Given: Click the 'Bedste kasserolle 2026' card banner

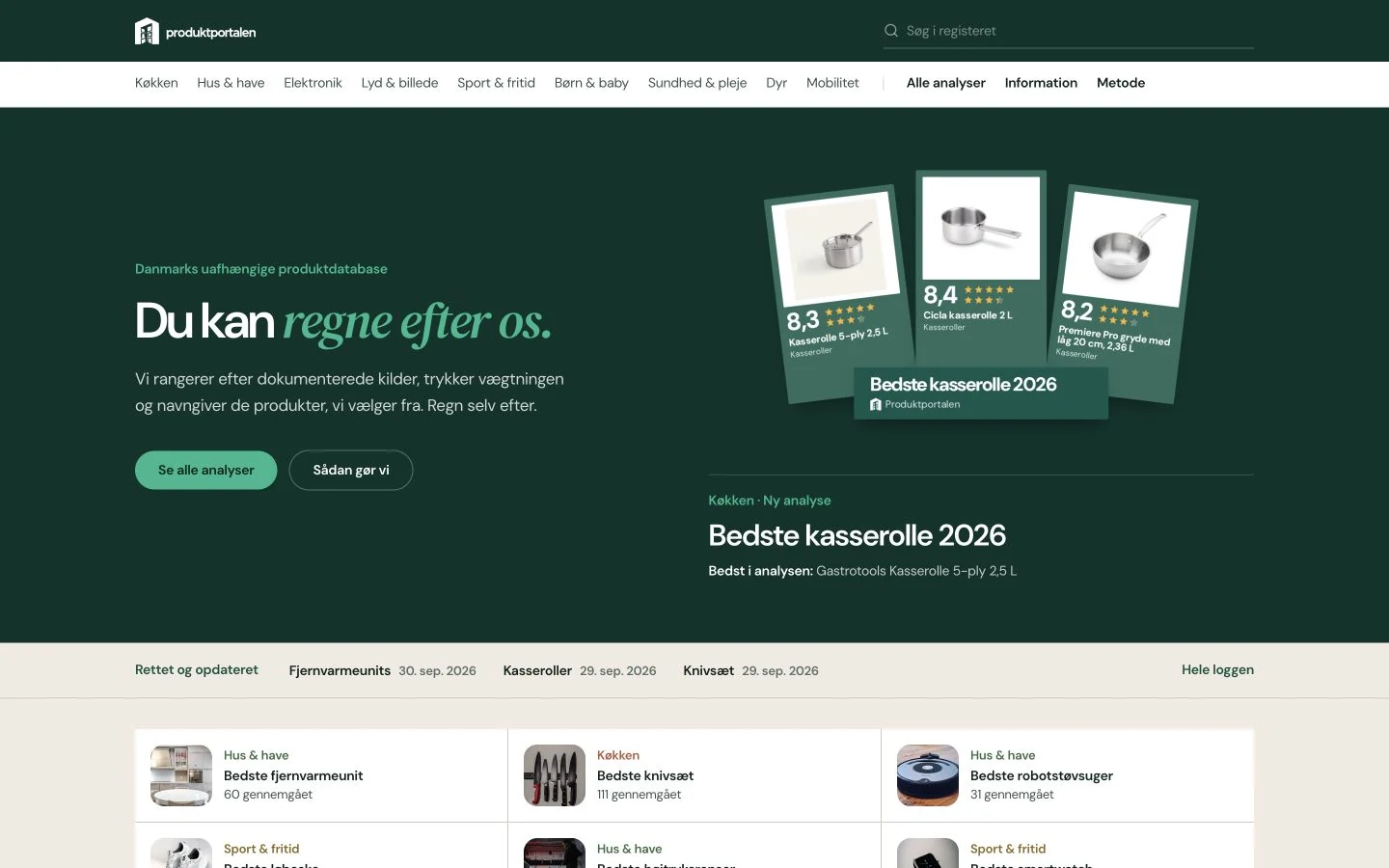Looking at the screenshot, I should (981, 393).
